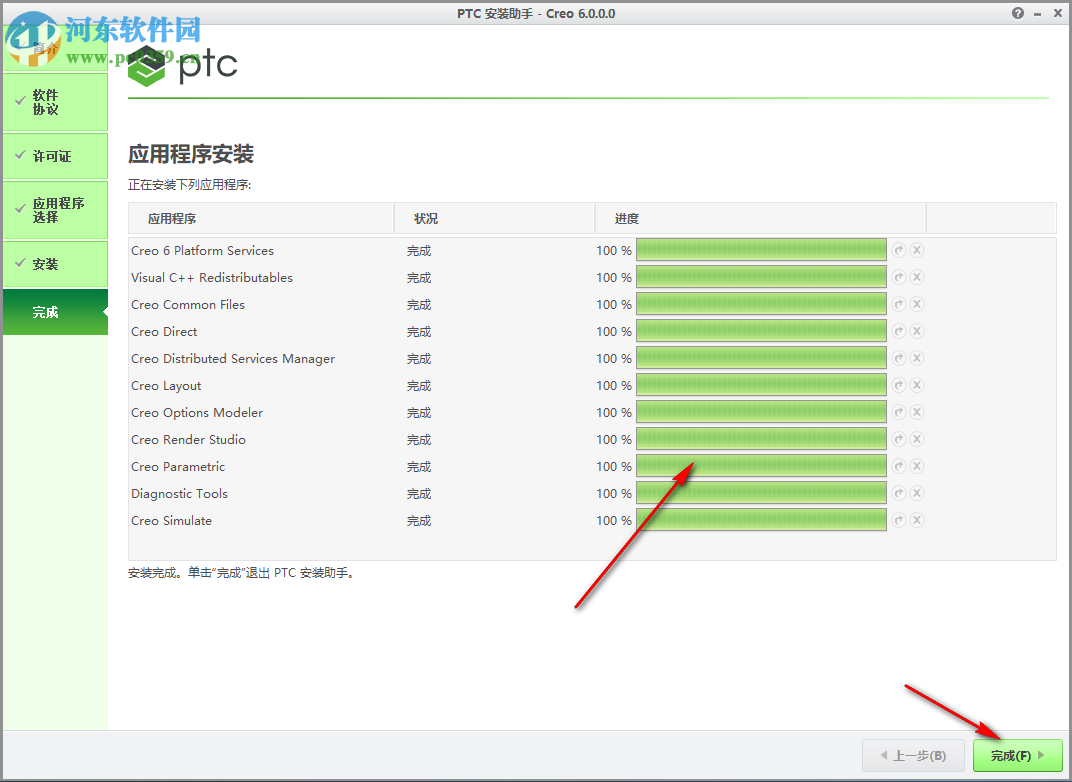The width and height of the screenshot is (1072, 782).
Task: Retry Creo Distributed Services Manager install
Action: click(x=898, y=358)
